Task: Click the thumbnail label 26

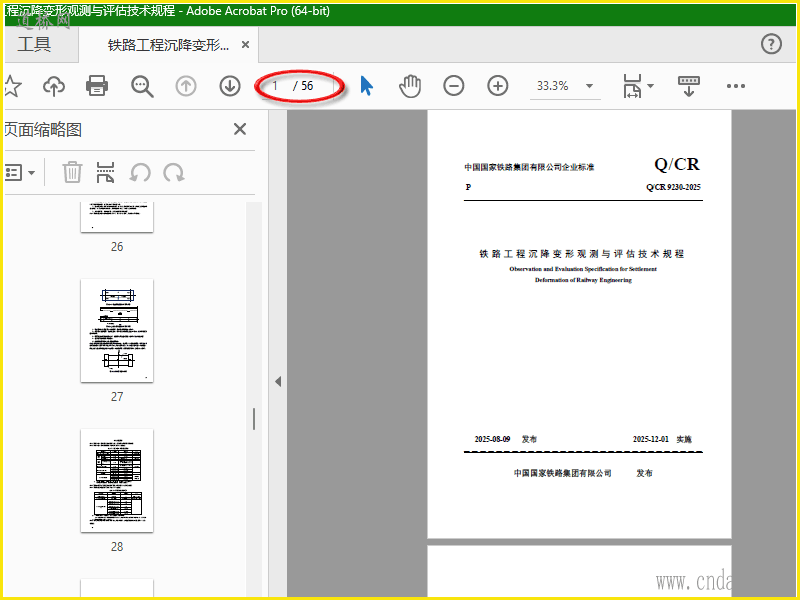Action: coord(117,246)
